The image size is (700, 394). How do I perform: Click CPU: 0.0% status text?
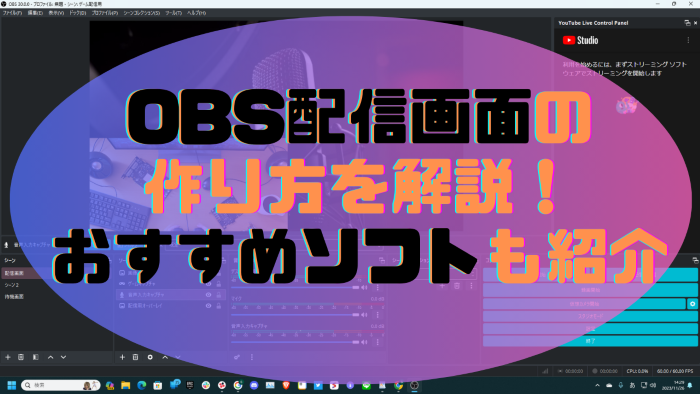[637, 371]
